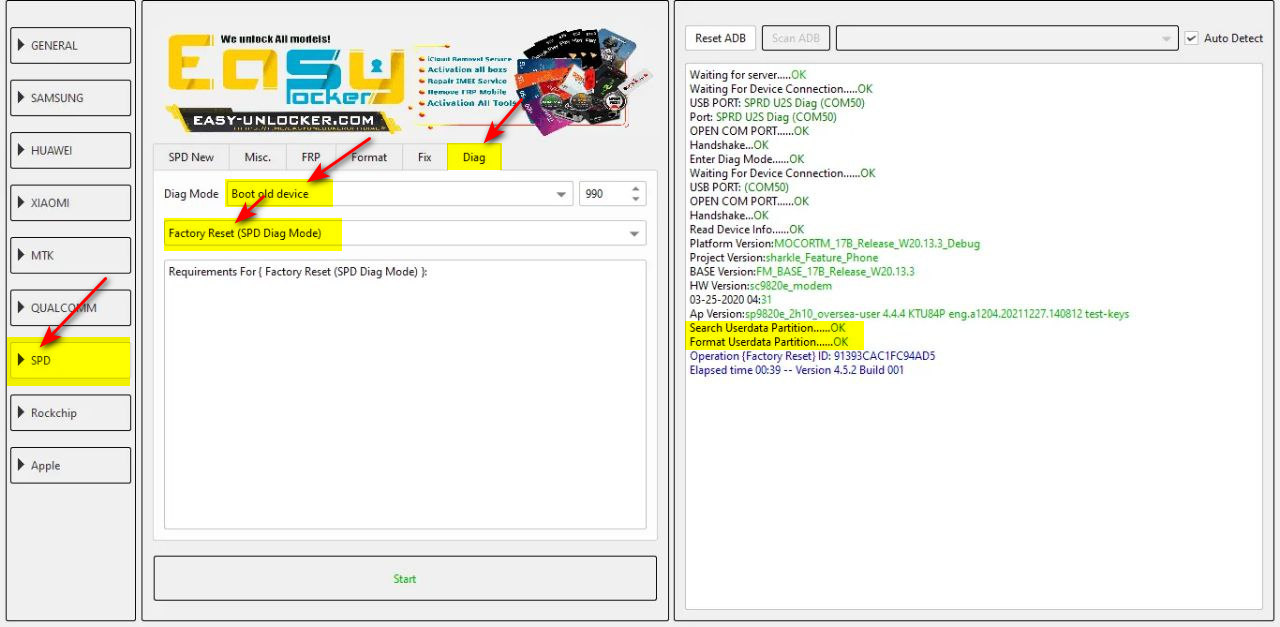The width and height of the screenshot is (1280, 627).
Task: Open the Format tab
Action: pyautogui.click(x=369, y=157)
